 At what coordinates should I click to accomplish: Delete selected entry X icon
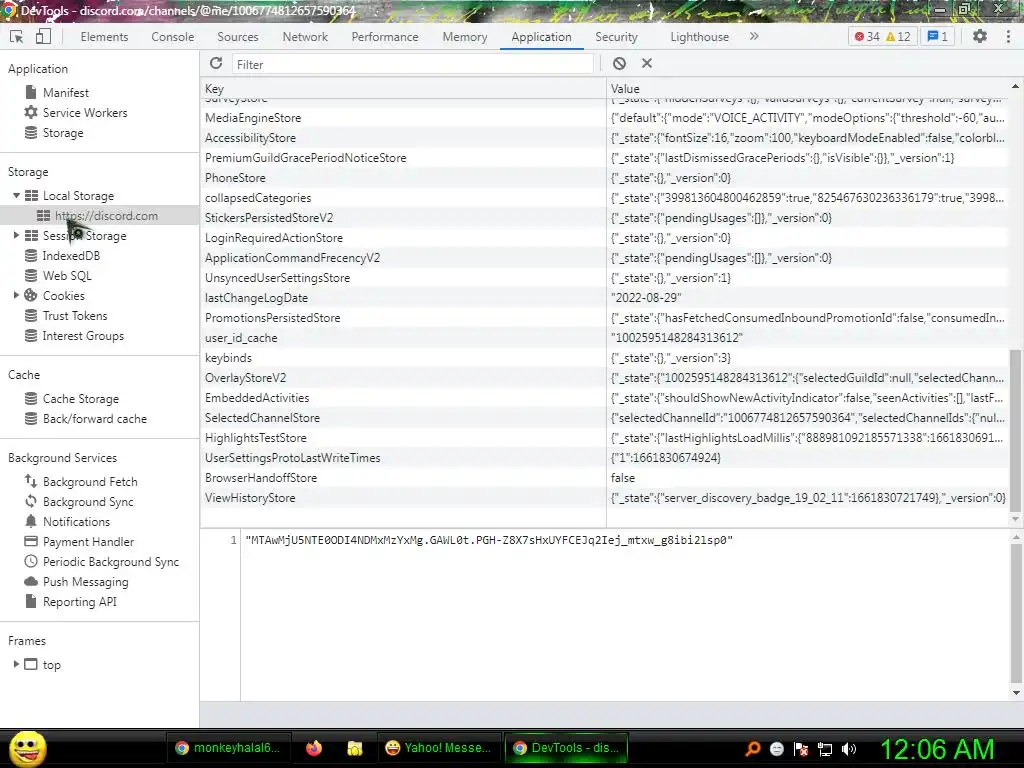[x=647, y=63]
